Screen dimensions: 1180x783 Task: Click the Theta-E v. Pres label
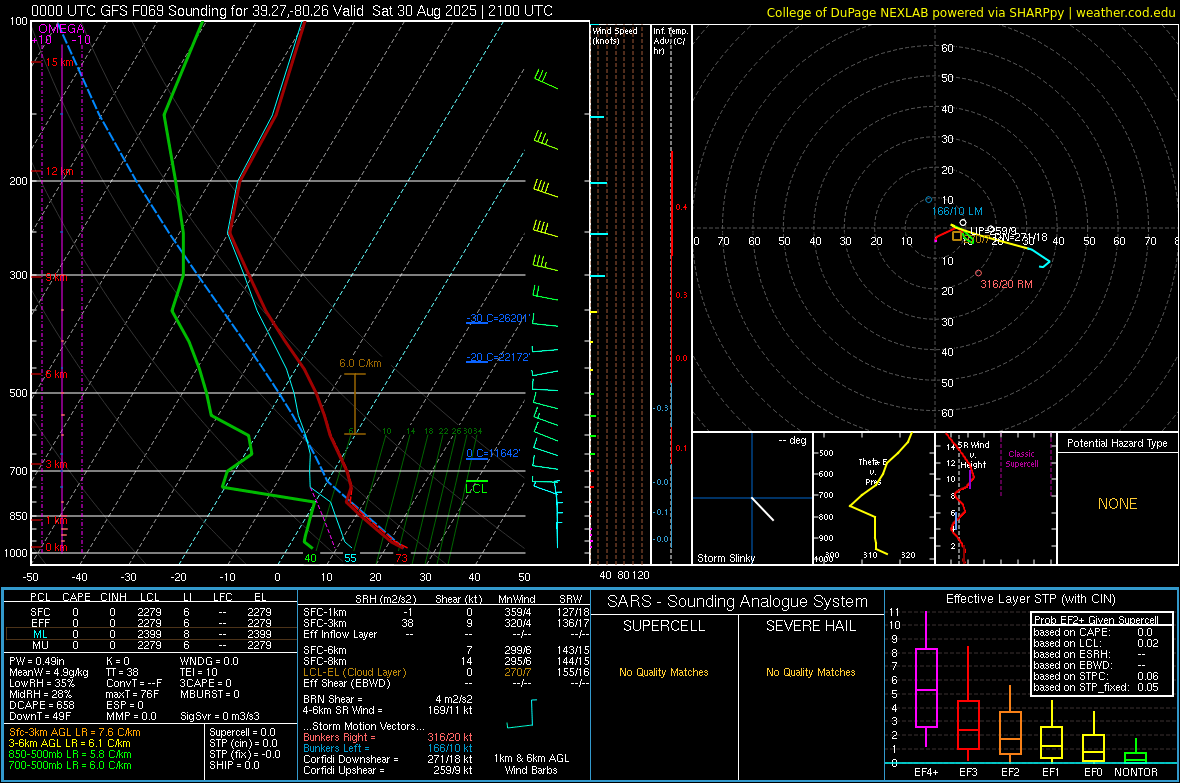coord(872,472)
